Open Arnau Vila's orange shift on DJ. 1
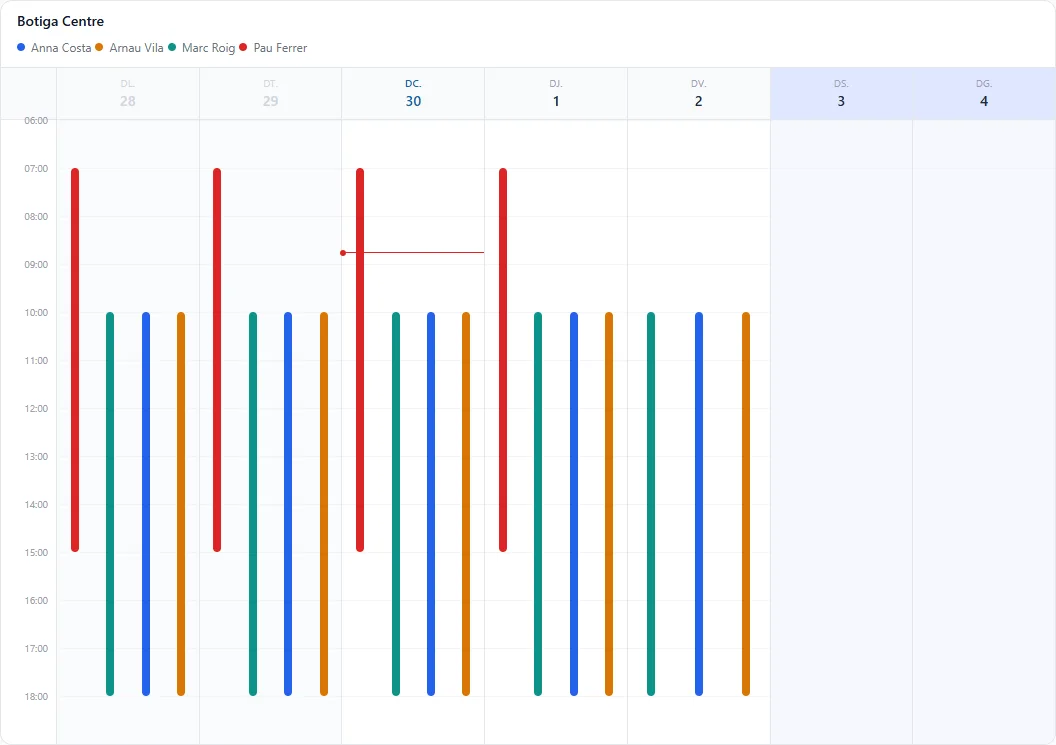Screen dimensions: 1056x745 tap(609, 504)
